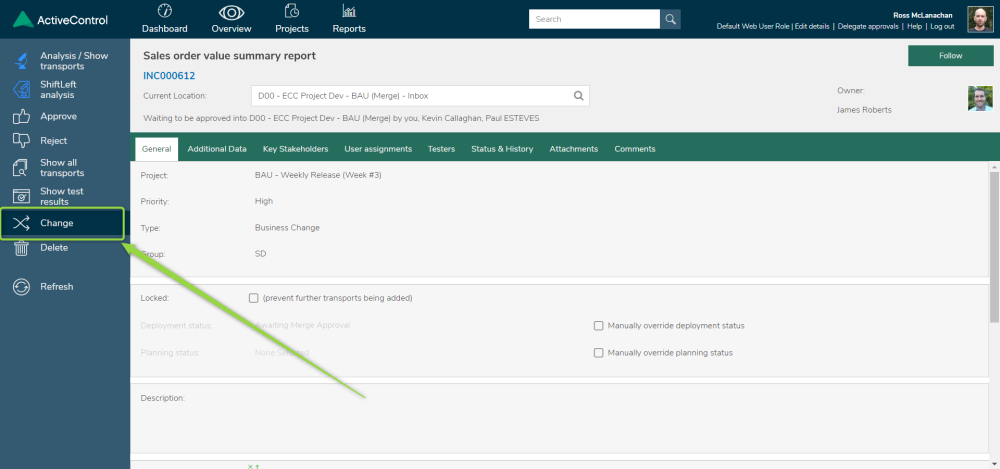Tick the Locked checkbox
The width and height of the screenshot is (1000, 469).
click(254, 298)
